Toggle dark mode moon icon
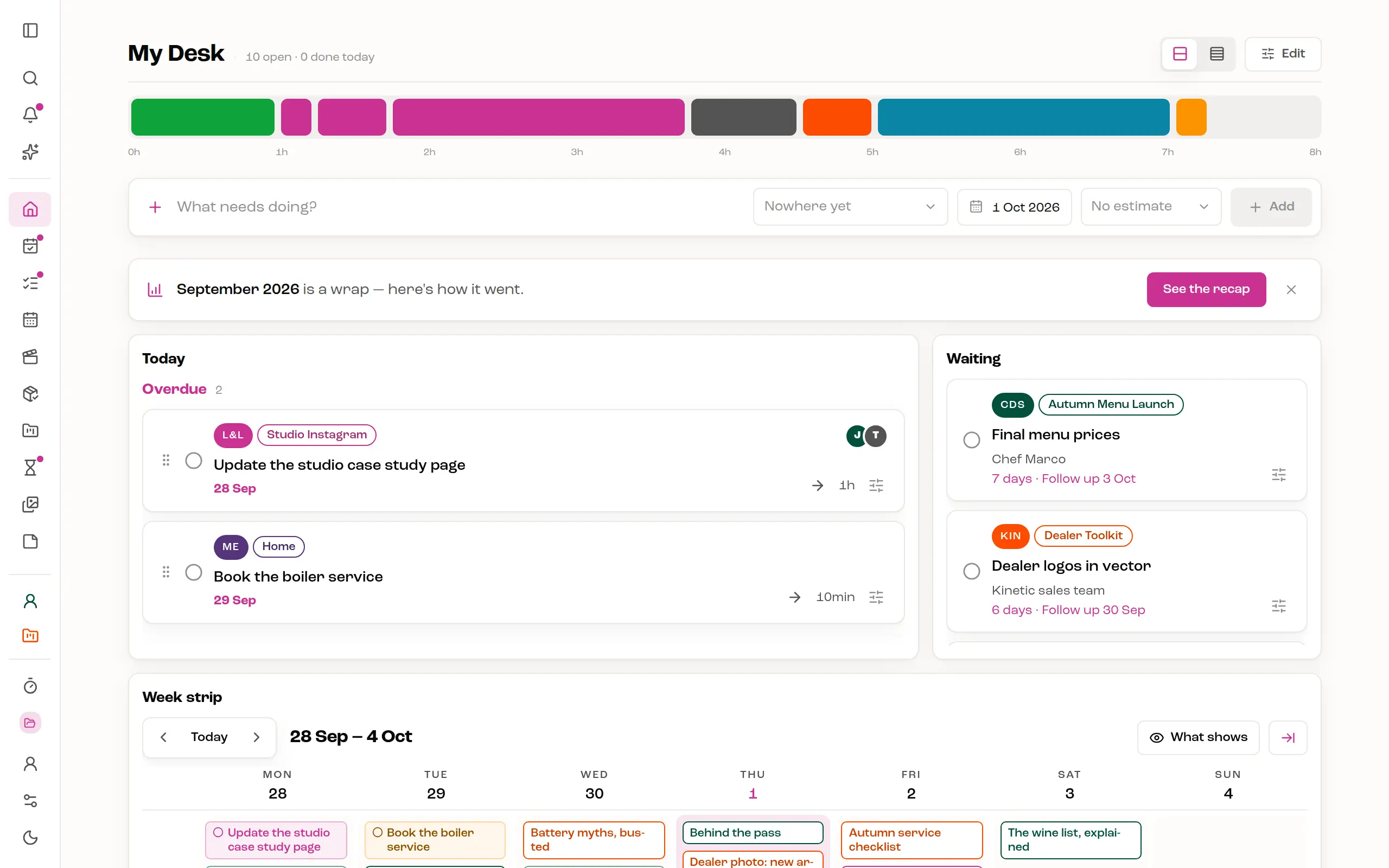 pos(30,838)
